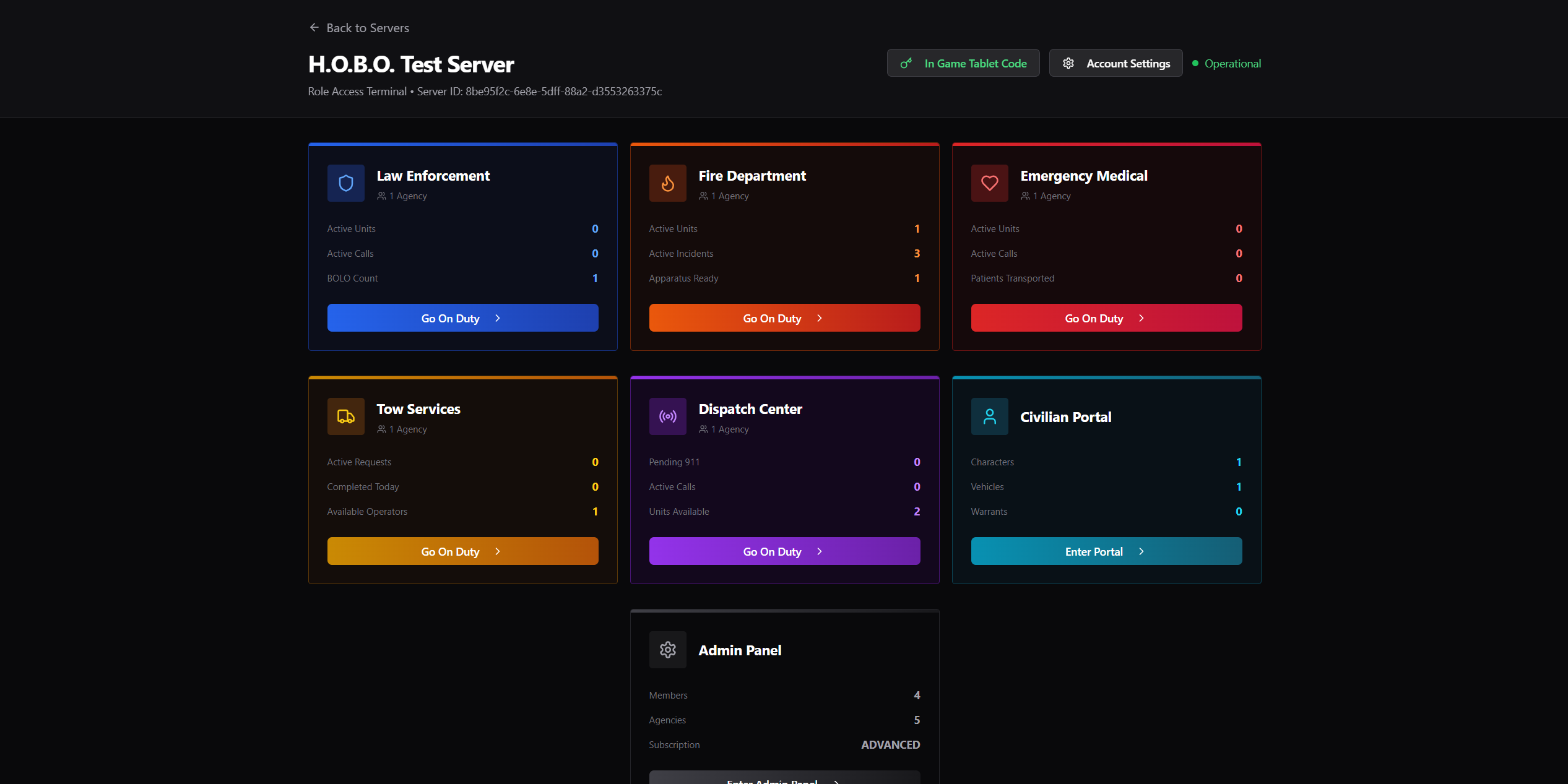1568x784 pixels.
Task: Go on duty for Law Enforcement
Action: coord(462,318)
